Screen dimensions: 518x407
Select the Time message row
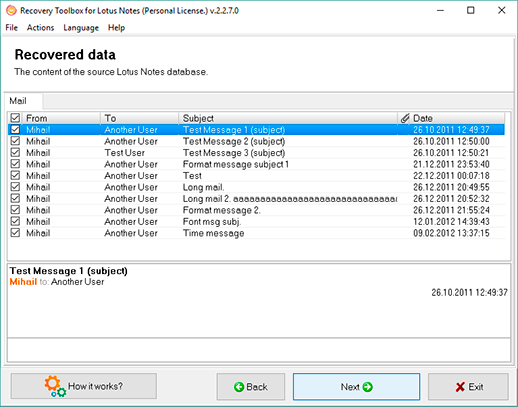click(256, 233)
